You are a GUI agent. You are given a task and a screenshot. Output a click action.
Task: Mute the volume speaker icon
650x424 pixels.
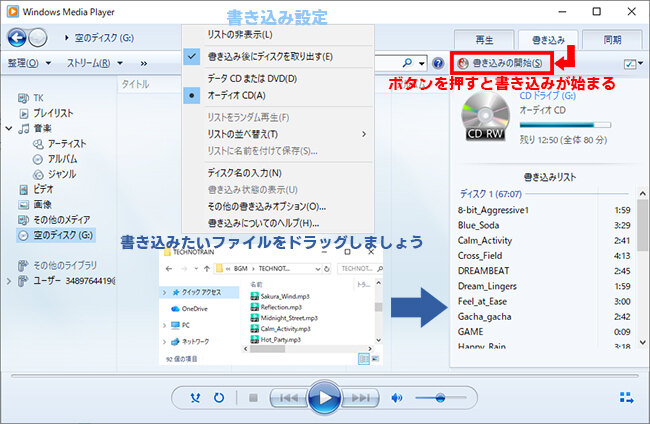point(397,398)
